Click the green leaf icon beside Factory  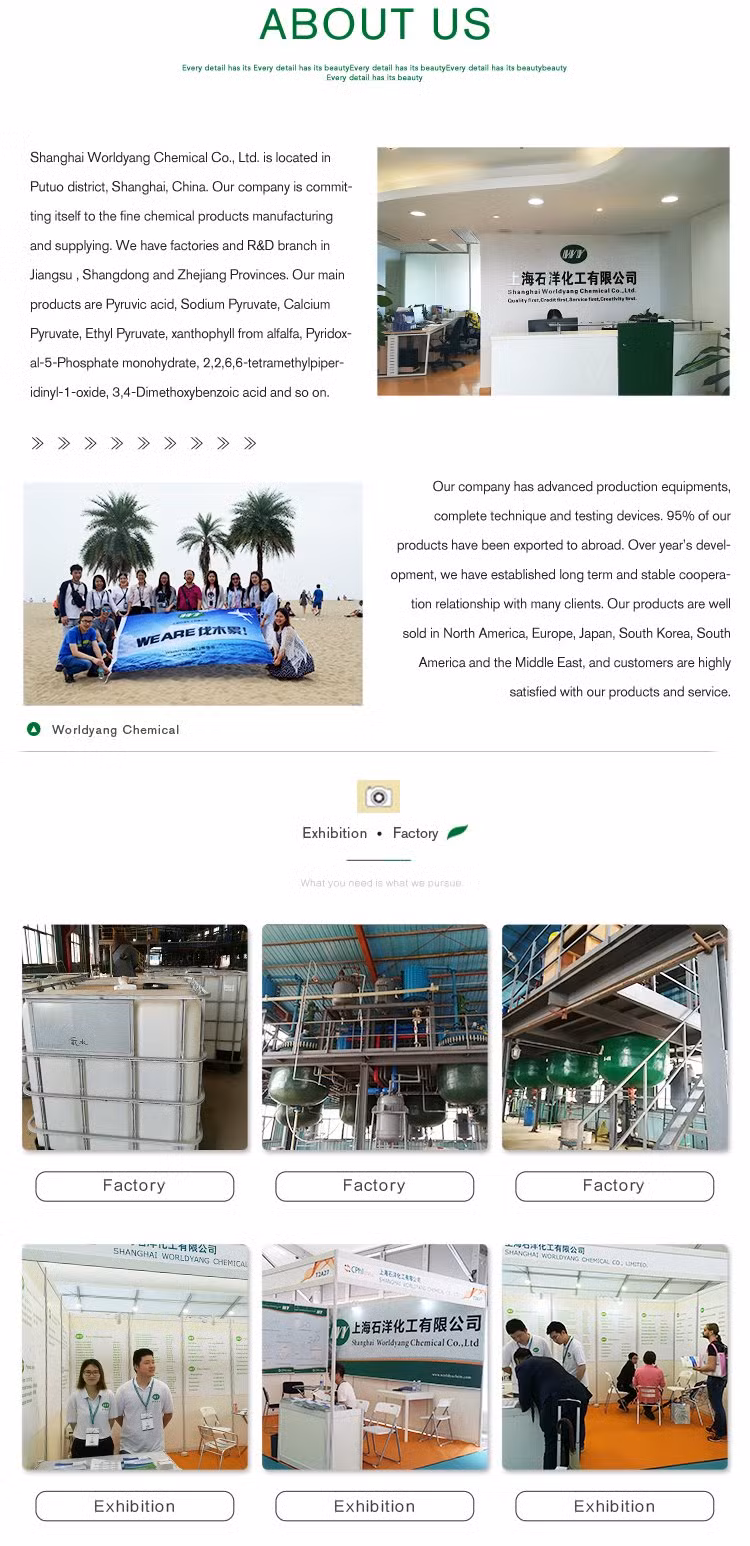click(x=458, y=832)
